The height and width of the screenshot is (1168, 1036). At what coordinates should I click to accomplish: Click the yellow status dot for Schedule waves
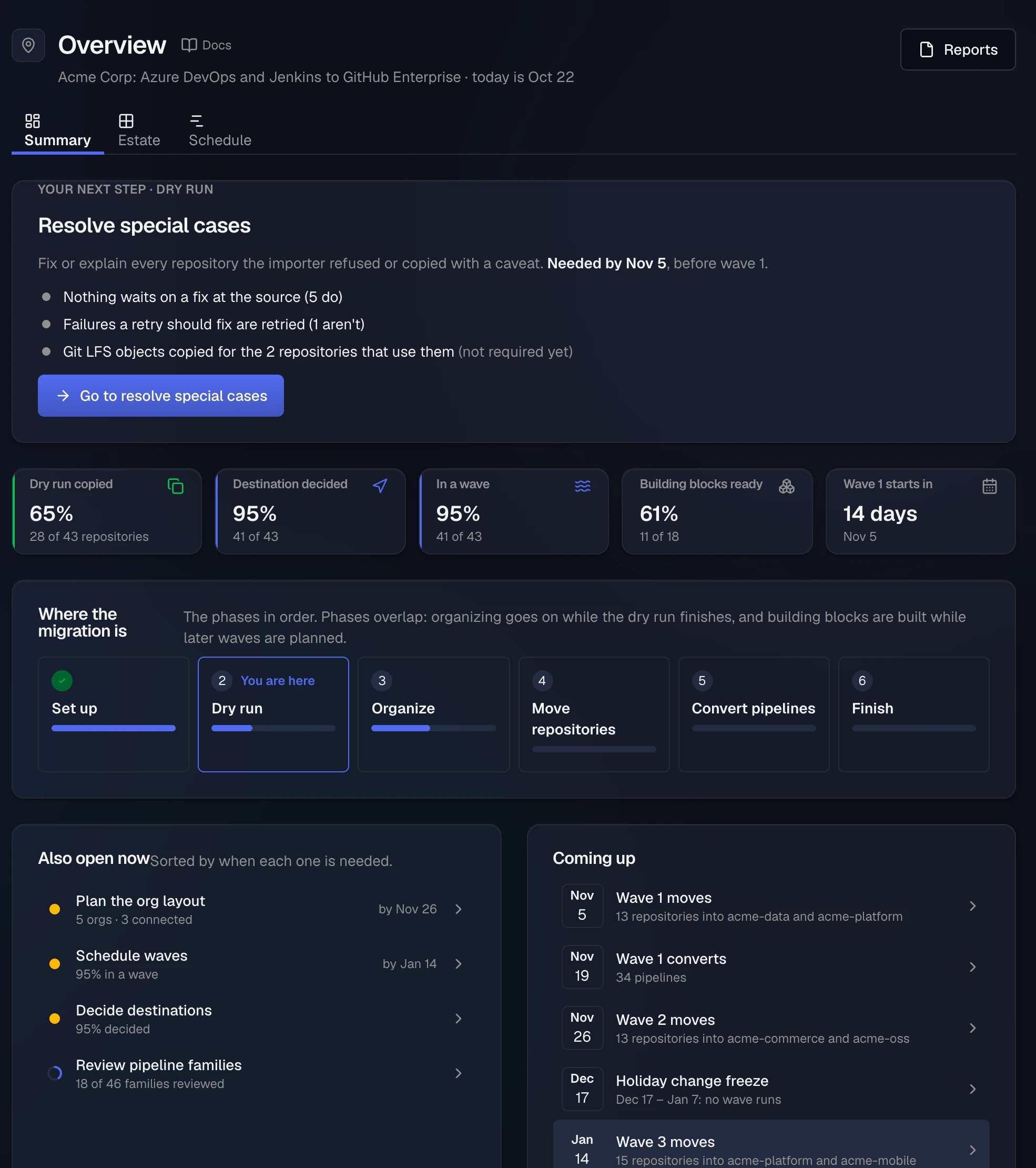tap(55, 964)
